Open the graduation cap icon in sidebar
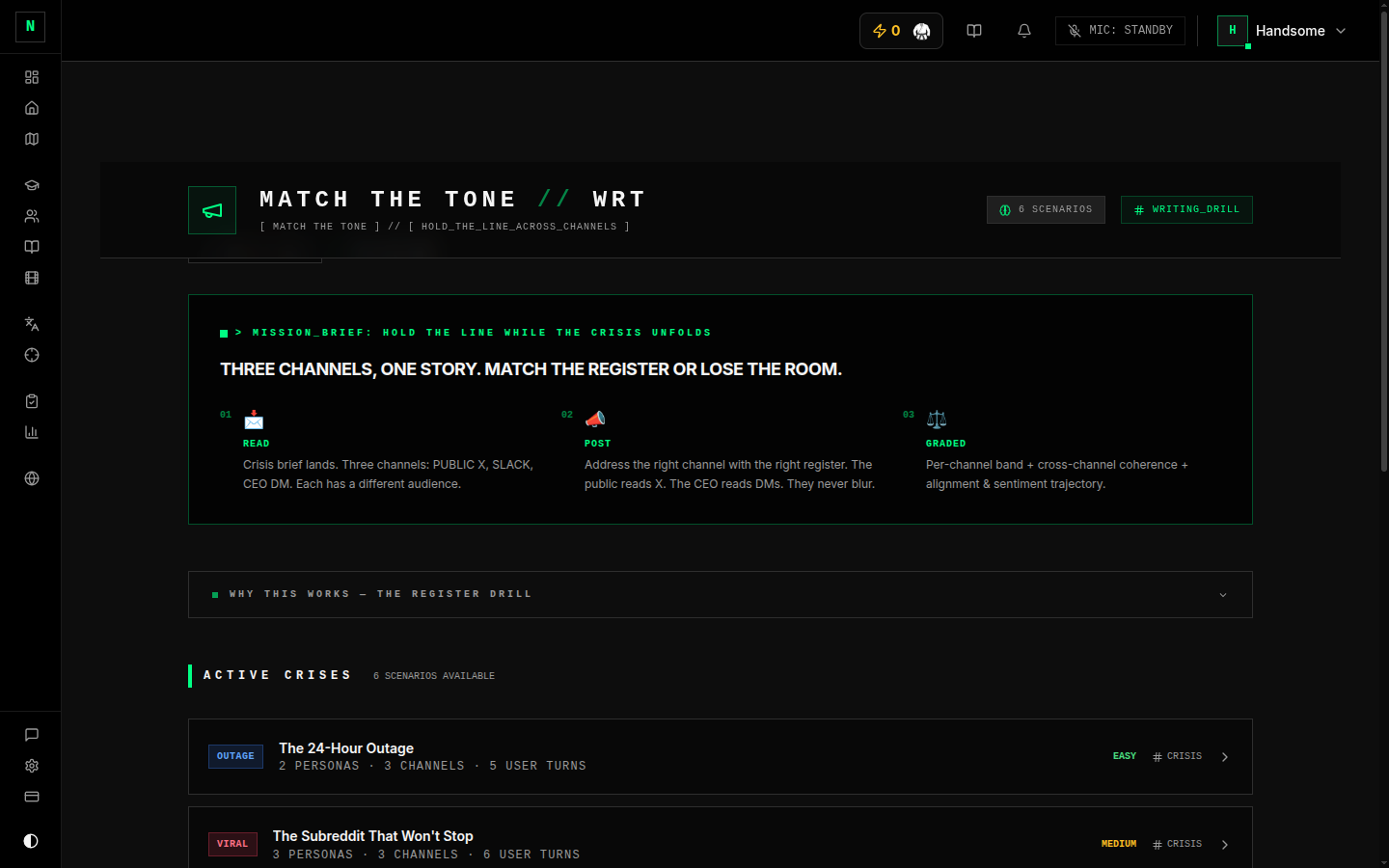The height and width of the screenshot is (868, 1389). coord(32,185)
